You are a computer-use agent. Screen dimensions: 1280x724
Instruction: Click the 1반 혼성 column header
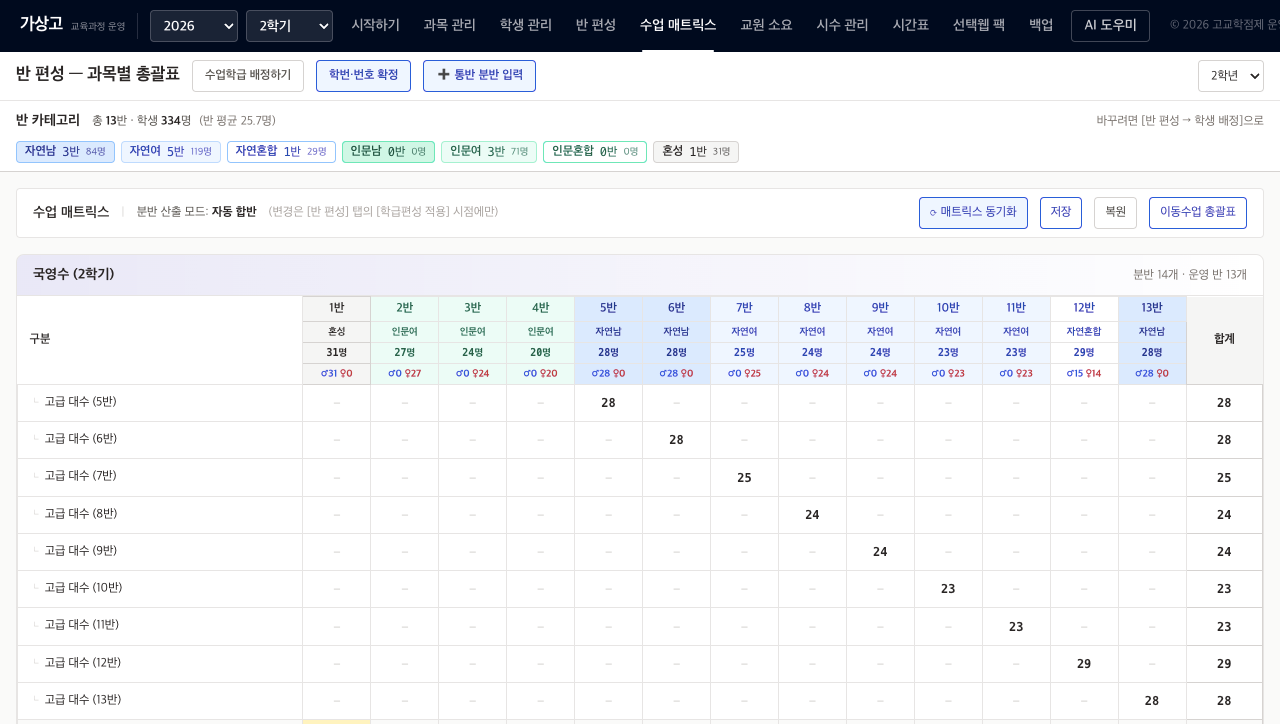pyautogui.click(x=336, y=340)
